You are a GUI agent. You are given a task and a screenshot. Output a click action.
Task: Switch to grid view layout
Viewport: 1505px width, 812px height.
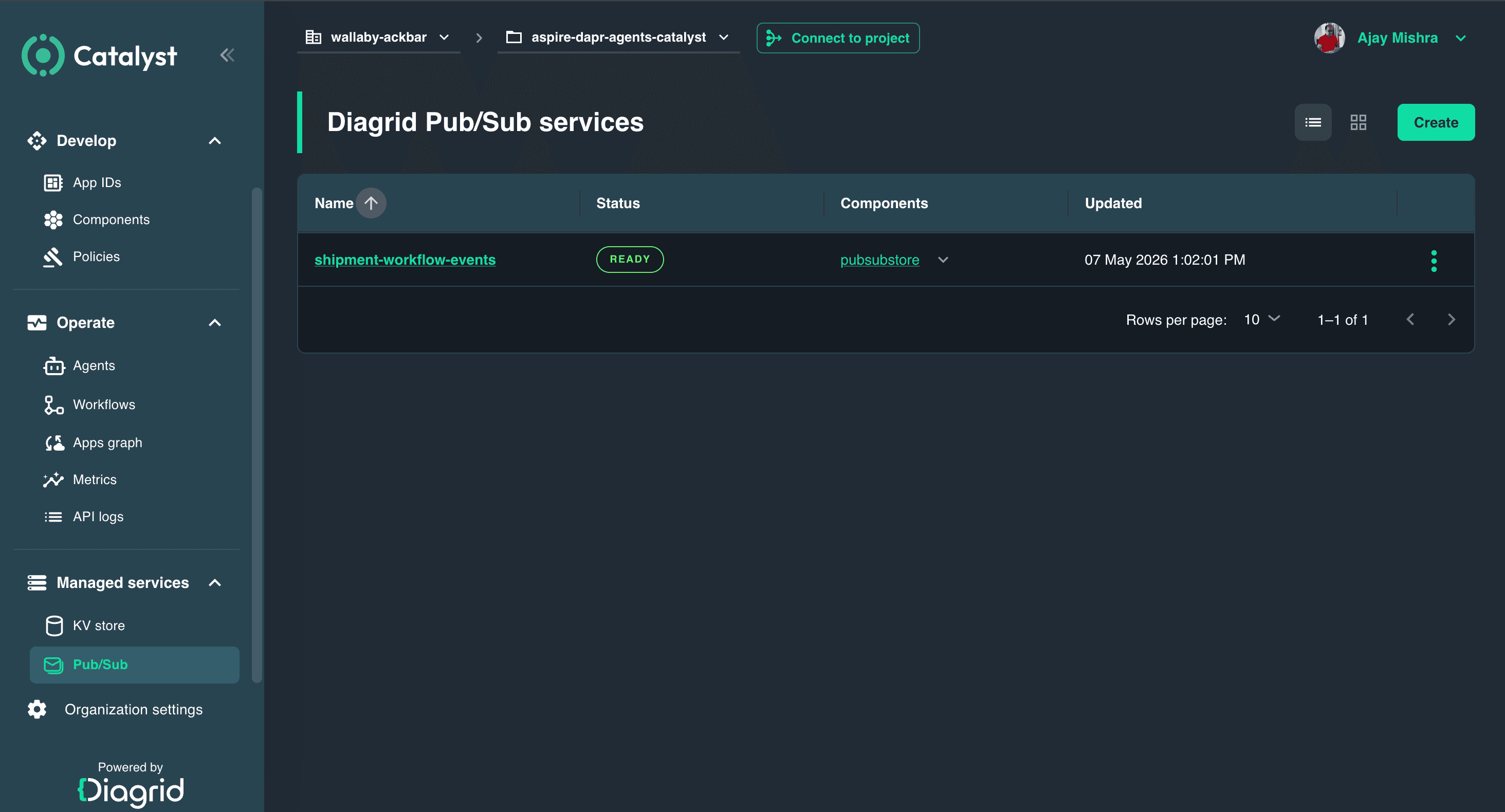click(1358, 123)
